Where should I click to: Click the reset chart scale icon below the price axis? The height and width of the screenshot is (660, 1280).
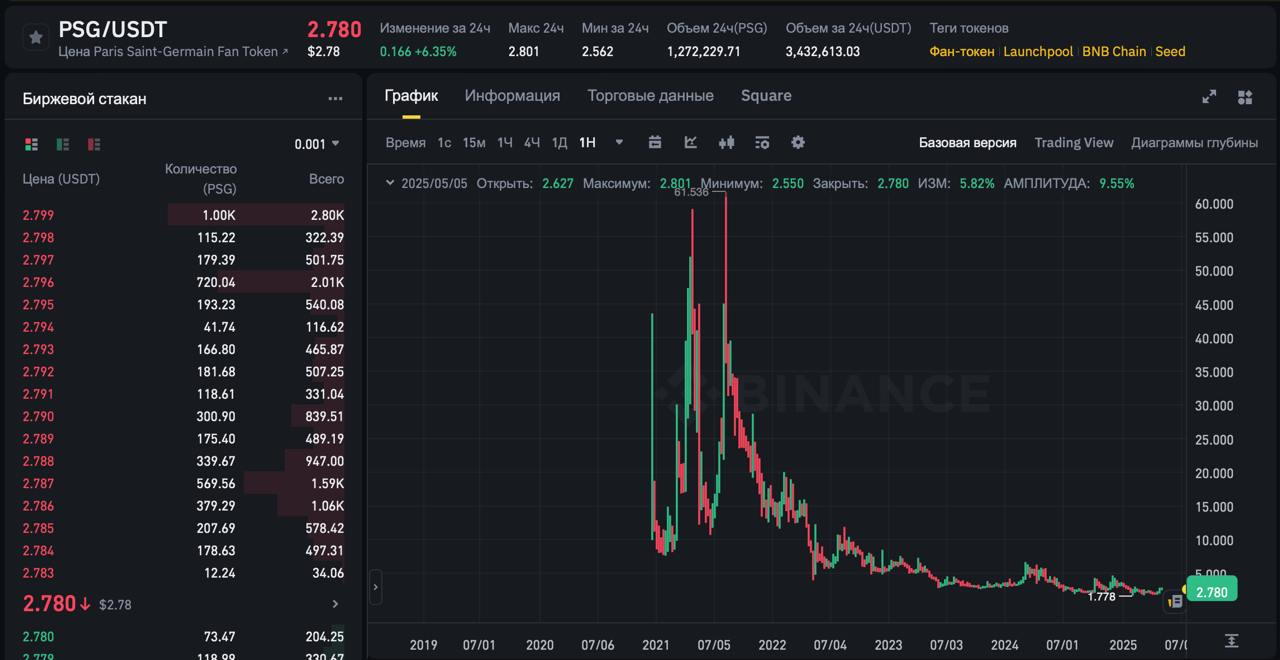1231,640
